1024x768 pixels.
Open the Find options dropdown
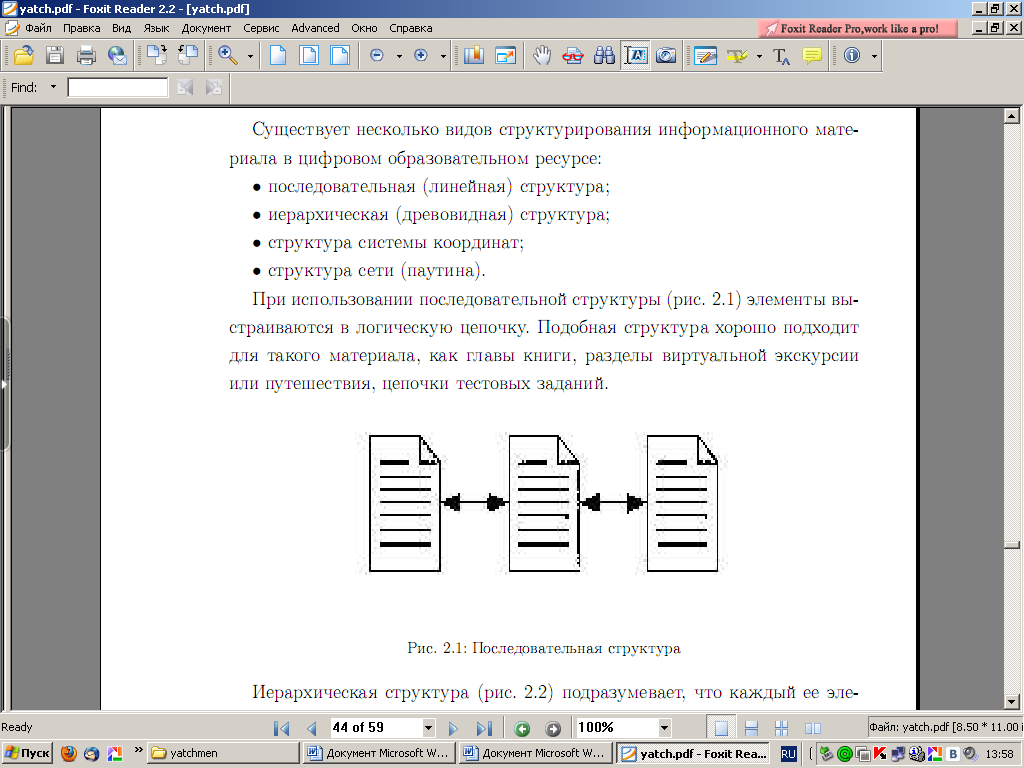[54, 87]
